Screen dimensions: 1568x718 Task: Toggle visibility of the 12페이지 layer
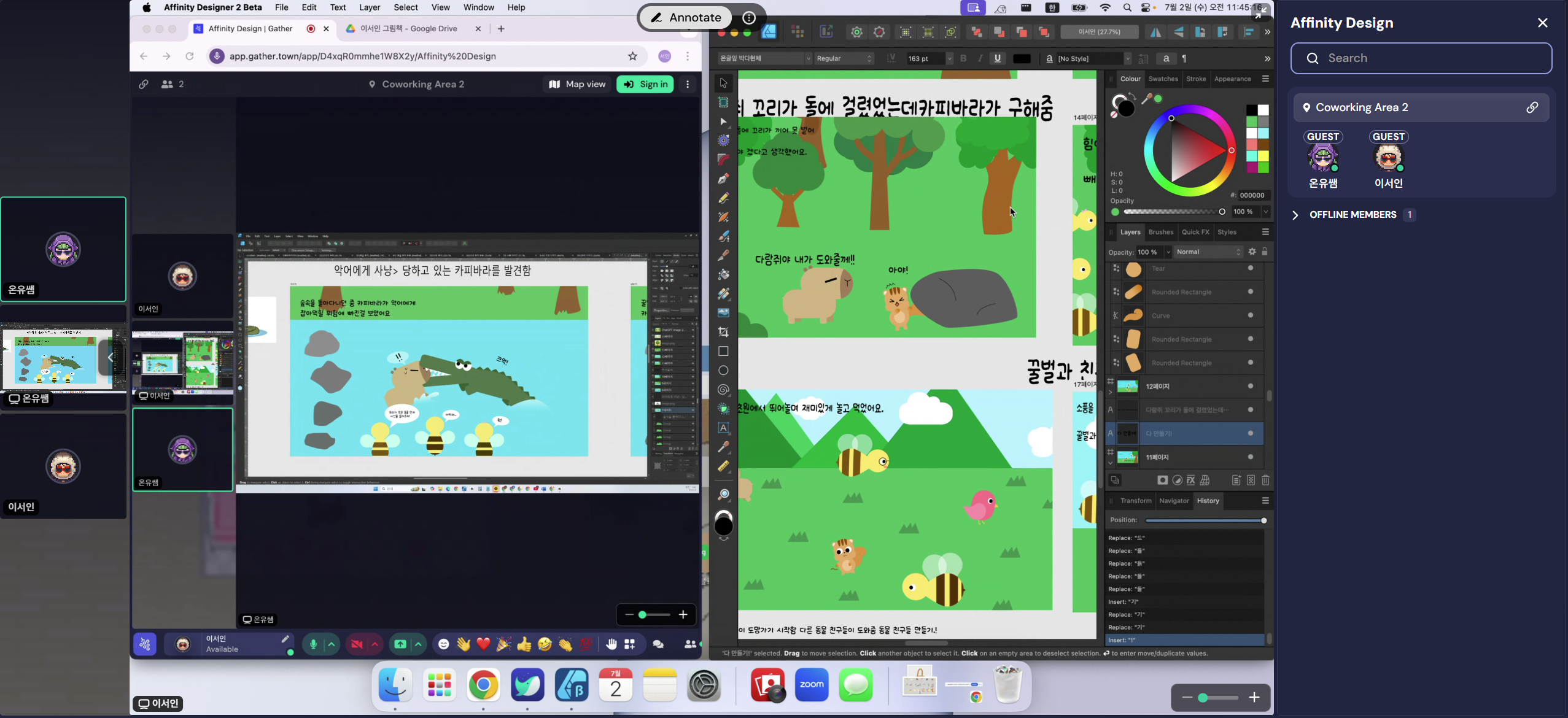1251,386
